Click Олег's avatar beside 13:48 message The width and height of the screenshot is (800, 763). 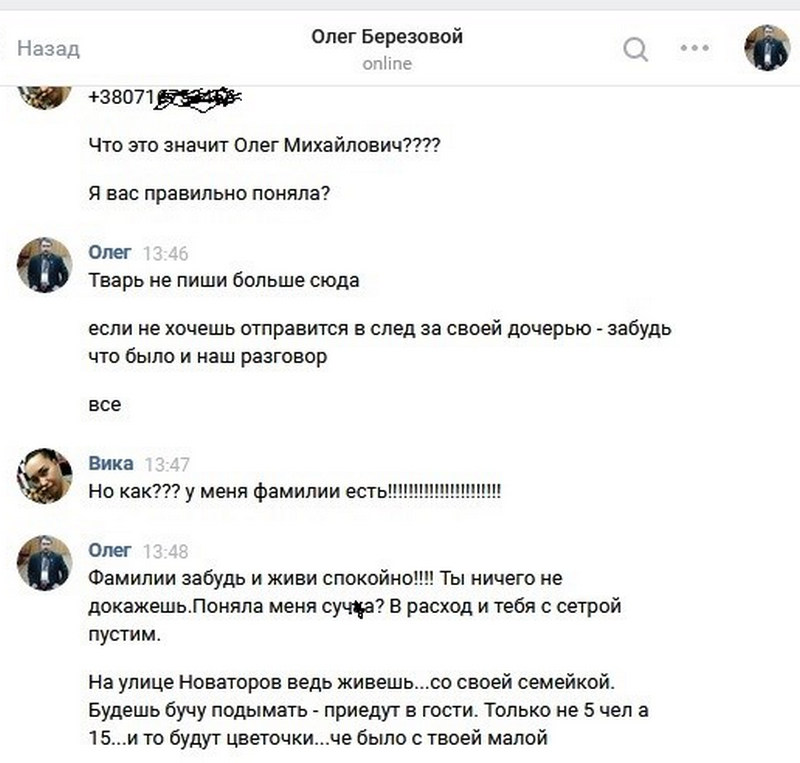[x=44, y=563]
